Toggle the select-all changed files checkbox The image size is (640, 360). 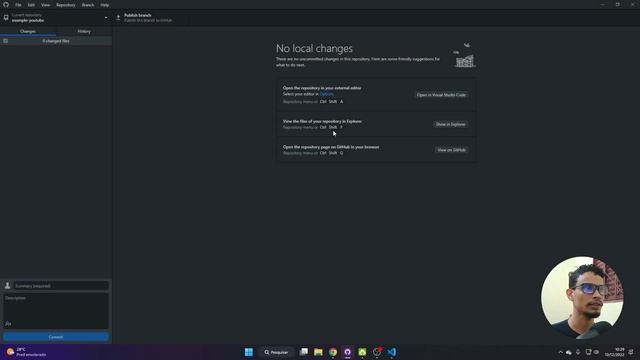pos(5,41)
